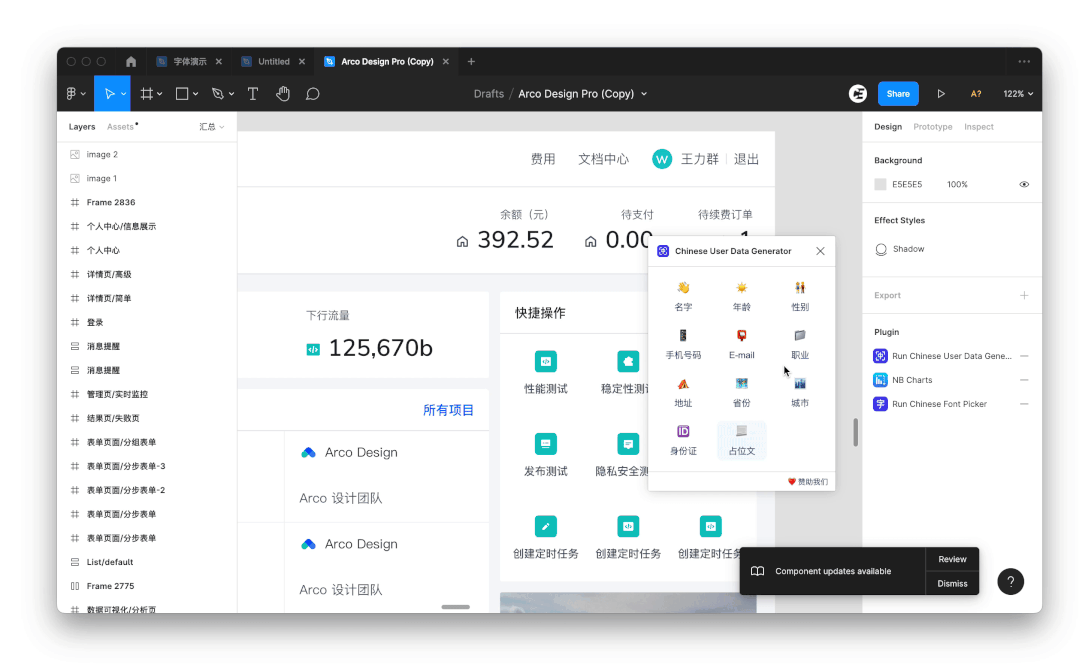
Task: Click the Present play icon
Action: 941,94
